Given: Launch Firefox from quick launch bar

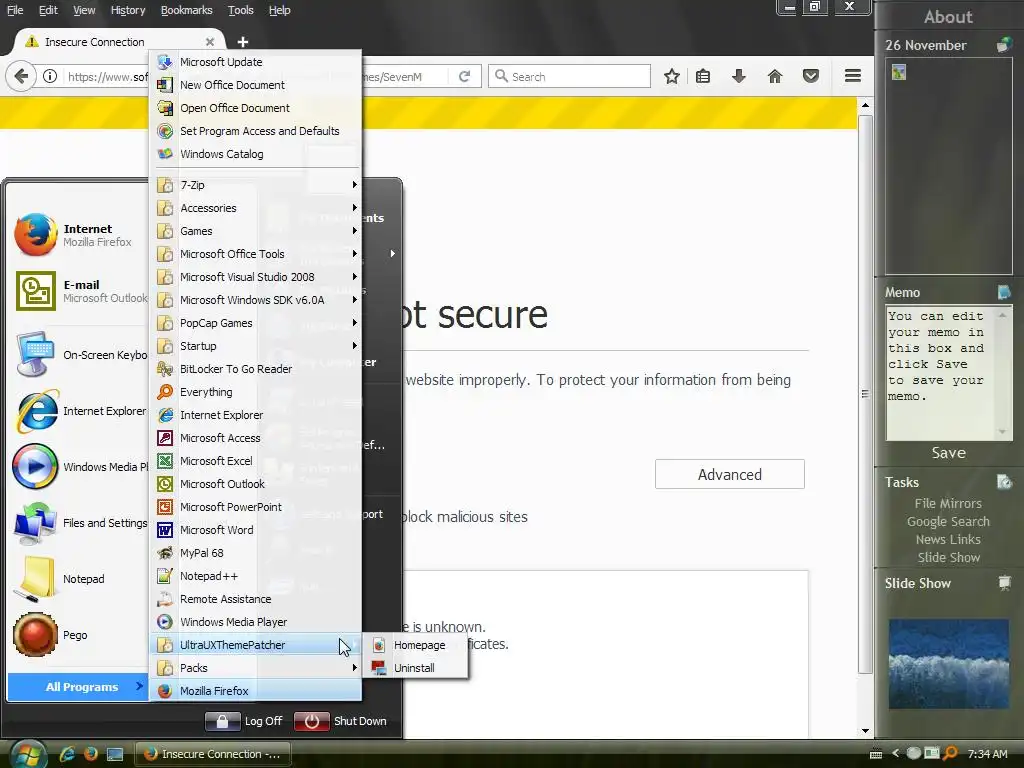Looking at the screenshot, I should click(x=90, y=754).
